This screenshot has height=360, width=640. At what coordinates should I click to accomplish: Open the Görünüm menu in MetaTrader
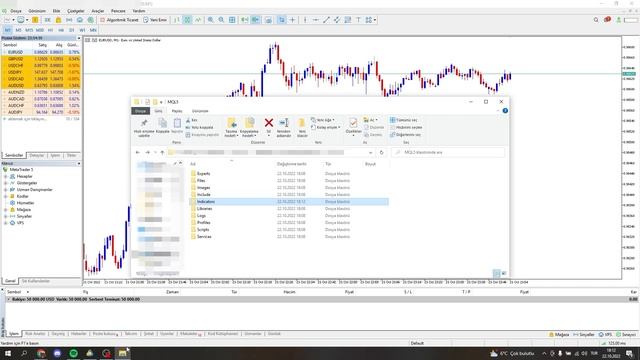pos(37,11)
